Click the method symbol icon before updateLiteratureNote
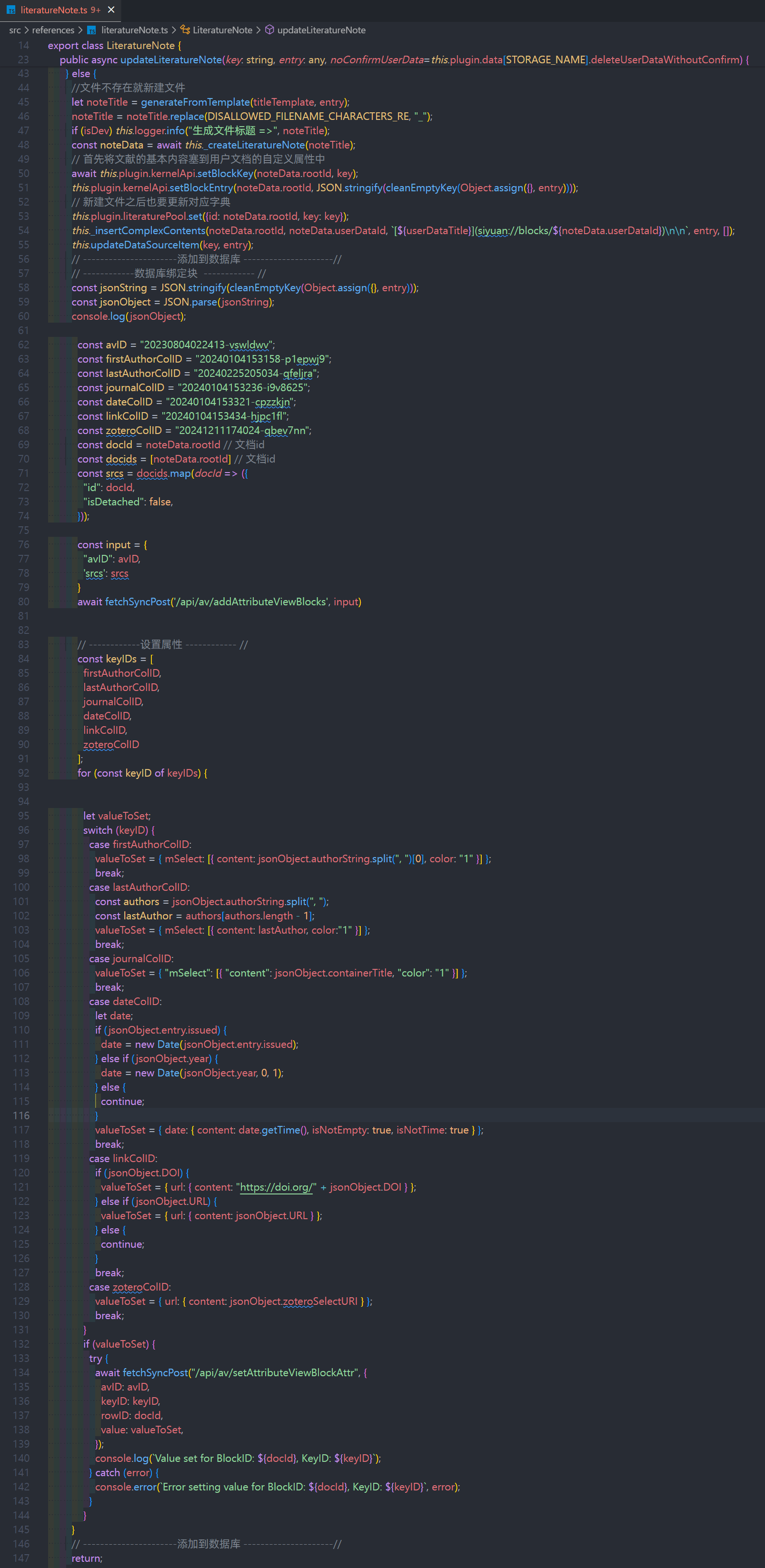765x1568 pixels. pyautogui.click(x=269, y=30)
